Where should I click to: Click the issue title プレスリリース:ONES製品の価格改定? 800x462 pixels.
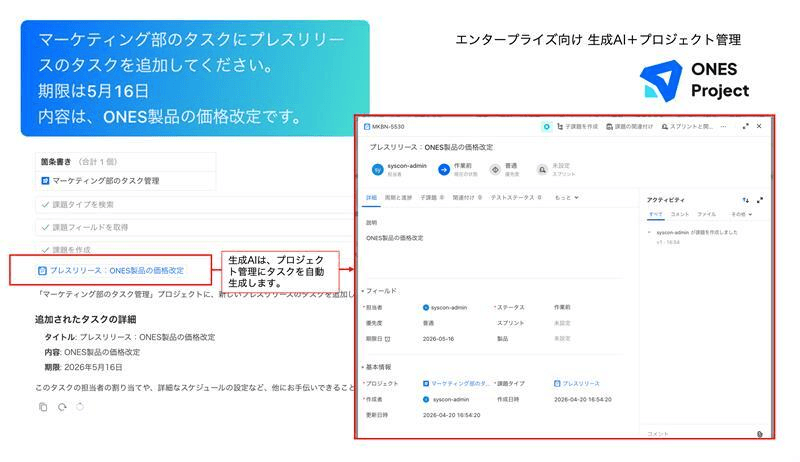(431, 147)
